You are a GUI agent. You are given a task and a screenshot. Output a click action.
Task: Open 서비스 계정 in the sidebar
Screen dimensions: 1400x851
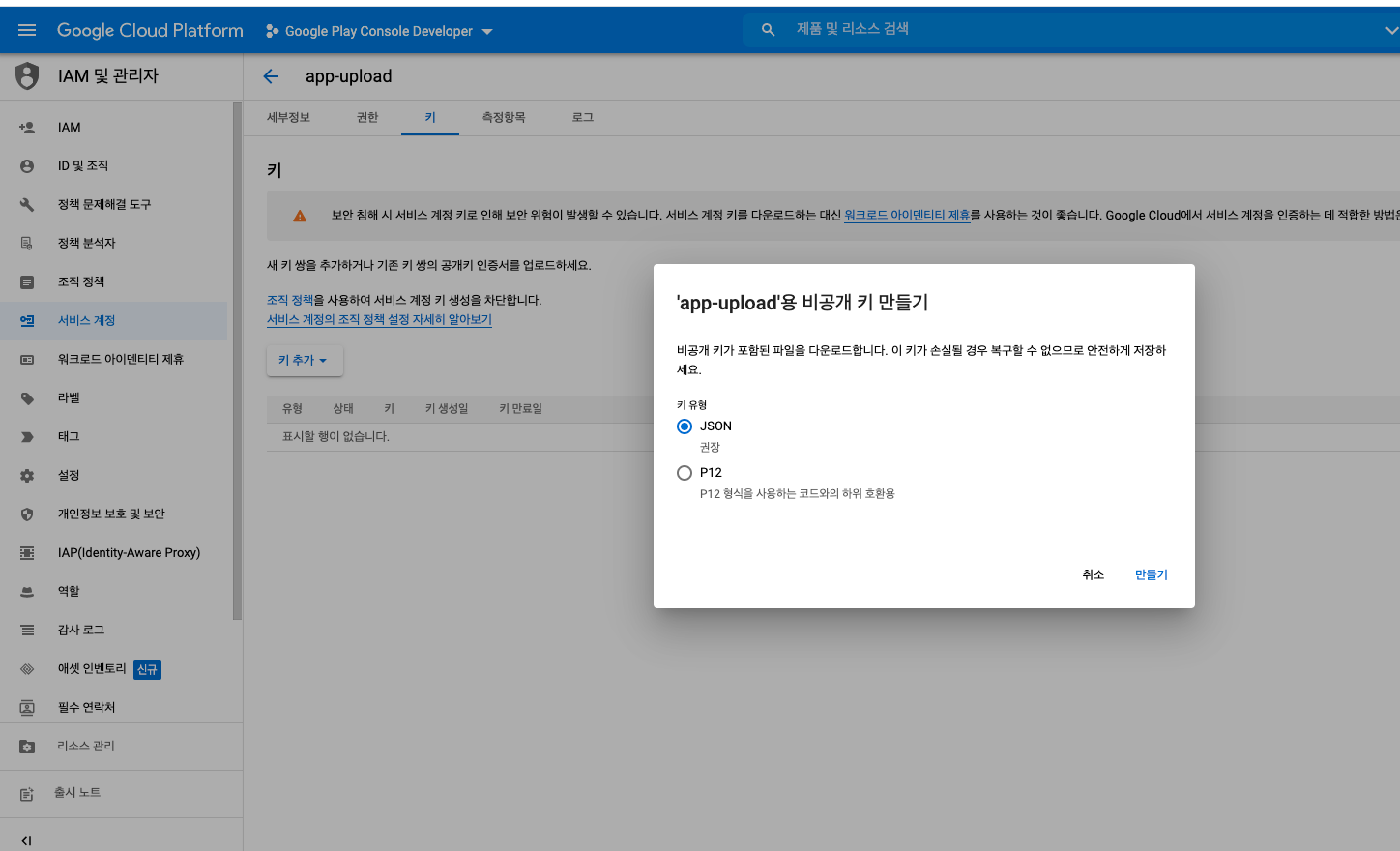[114, 320]
